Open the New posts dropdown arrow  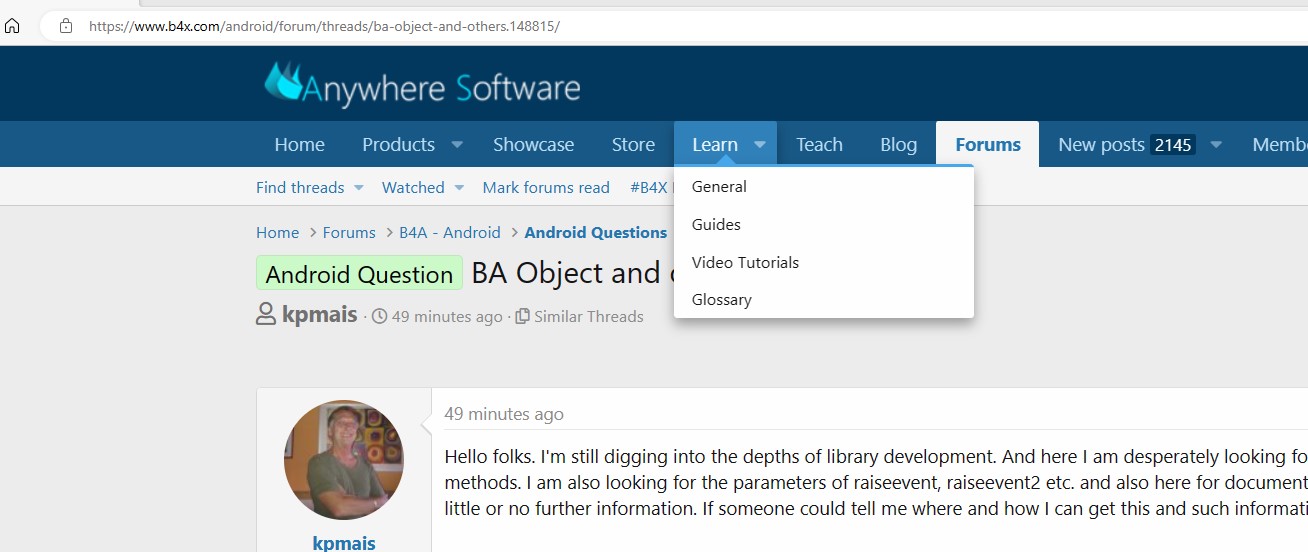[1216, 145]
